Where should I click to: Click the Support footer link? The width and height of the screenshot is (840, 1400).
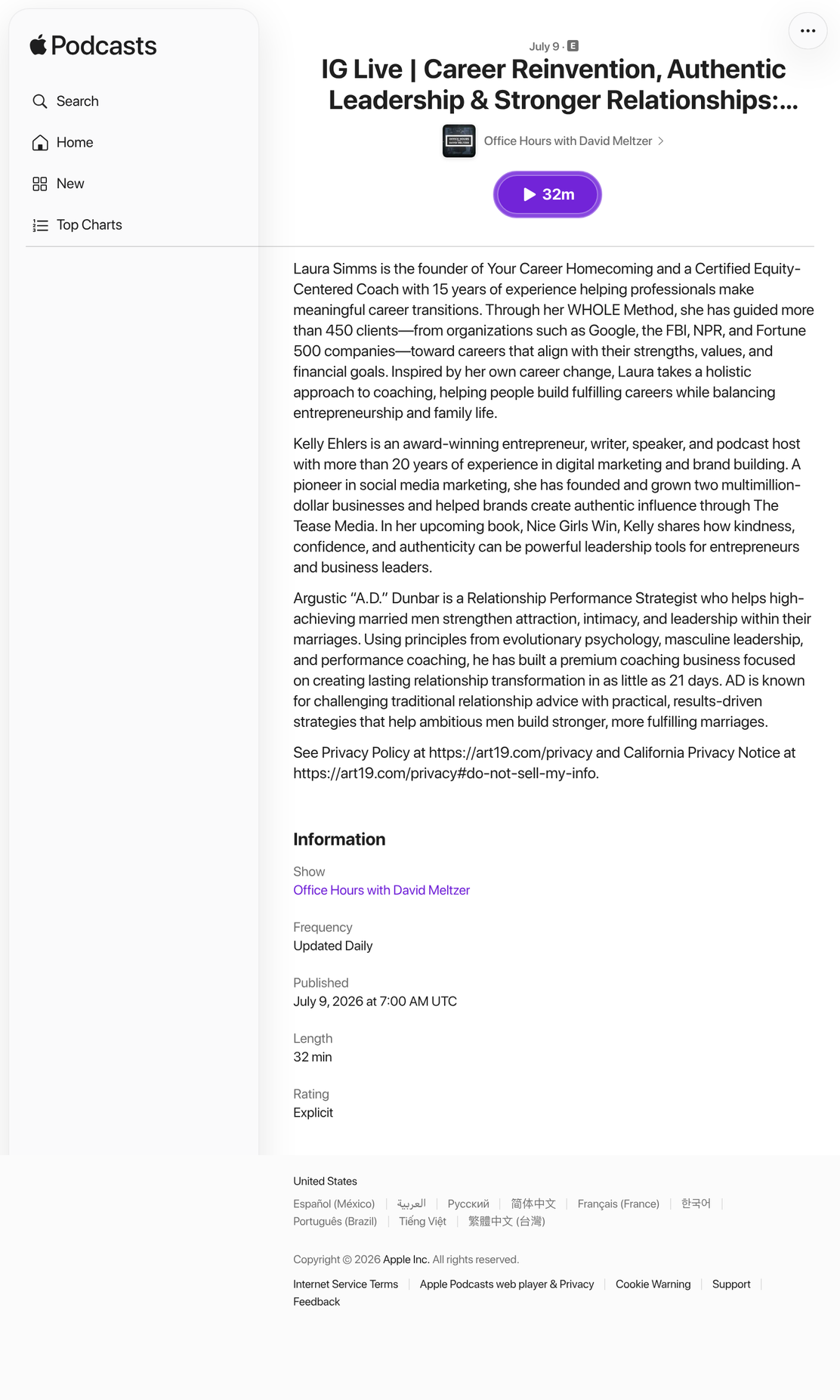[x=731, y=1284]
